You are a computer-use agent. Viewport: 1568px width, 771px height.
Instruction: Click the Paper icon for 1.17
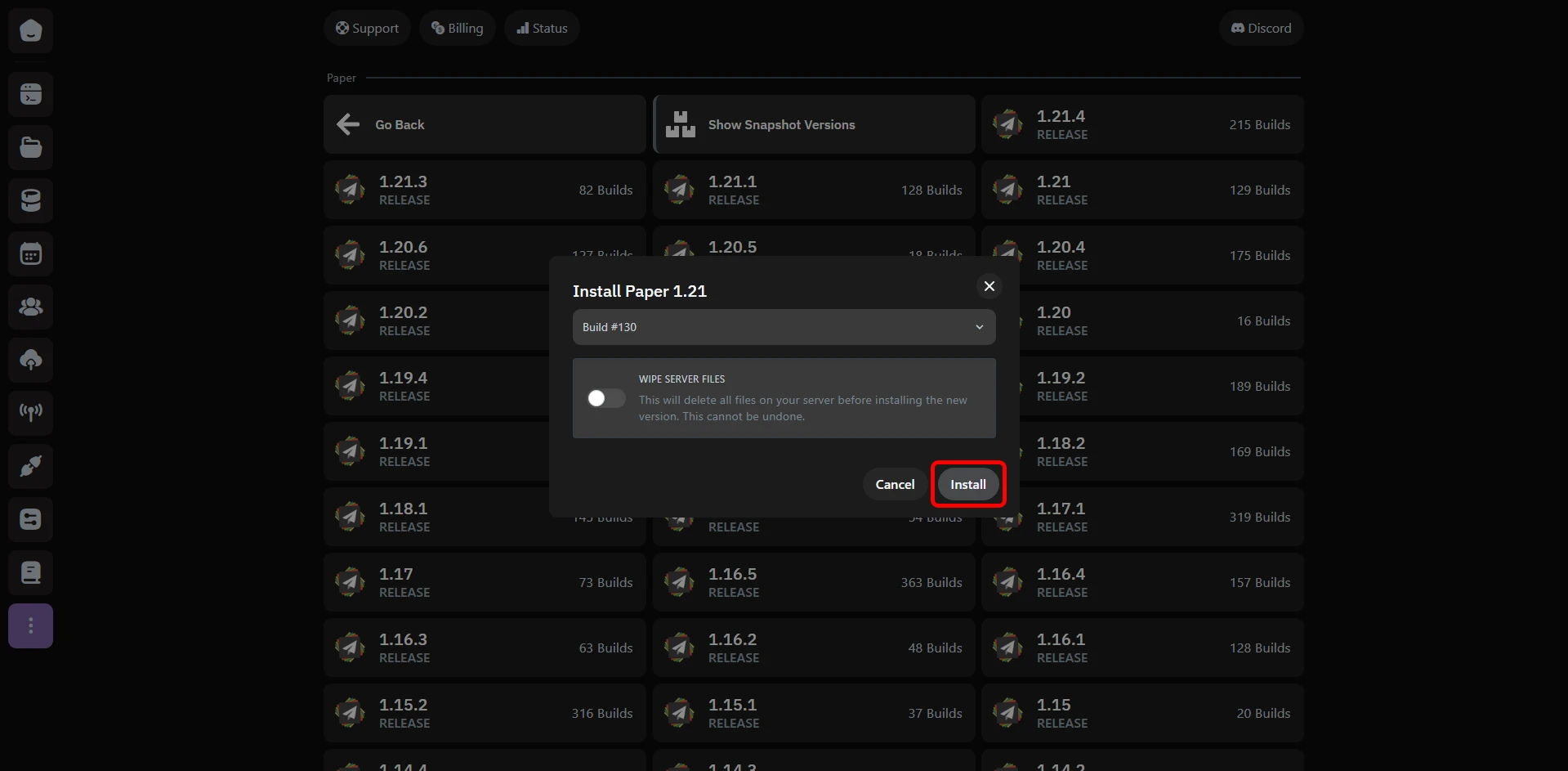(x=350, y=582)
